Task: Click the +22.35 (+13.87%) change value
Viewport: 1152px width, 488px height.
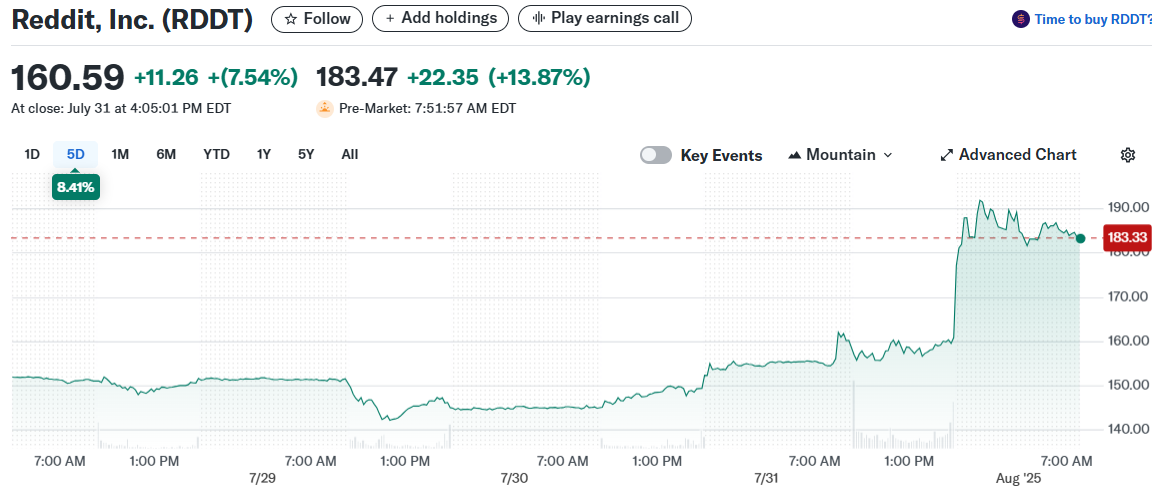Action: coord(499,76)
